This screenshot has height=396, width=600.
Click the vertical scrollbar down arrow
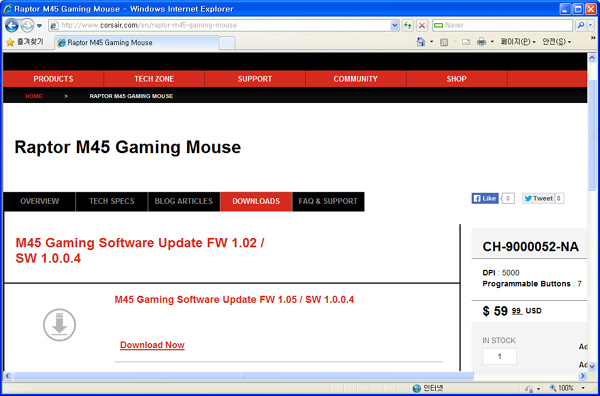click(x=592, y=366)
